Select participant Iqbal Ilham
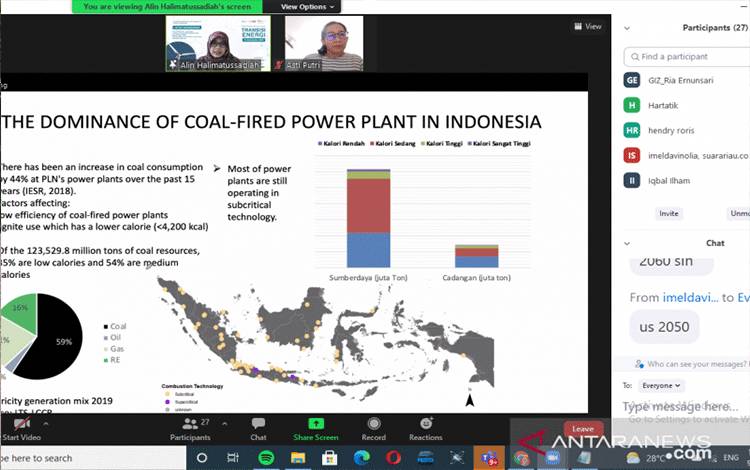 (669, 181)
